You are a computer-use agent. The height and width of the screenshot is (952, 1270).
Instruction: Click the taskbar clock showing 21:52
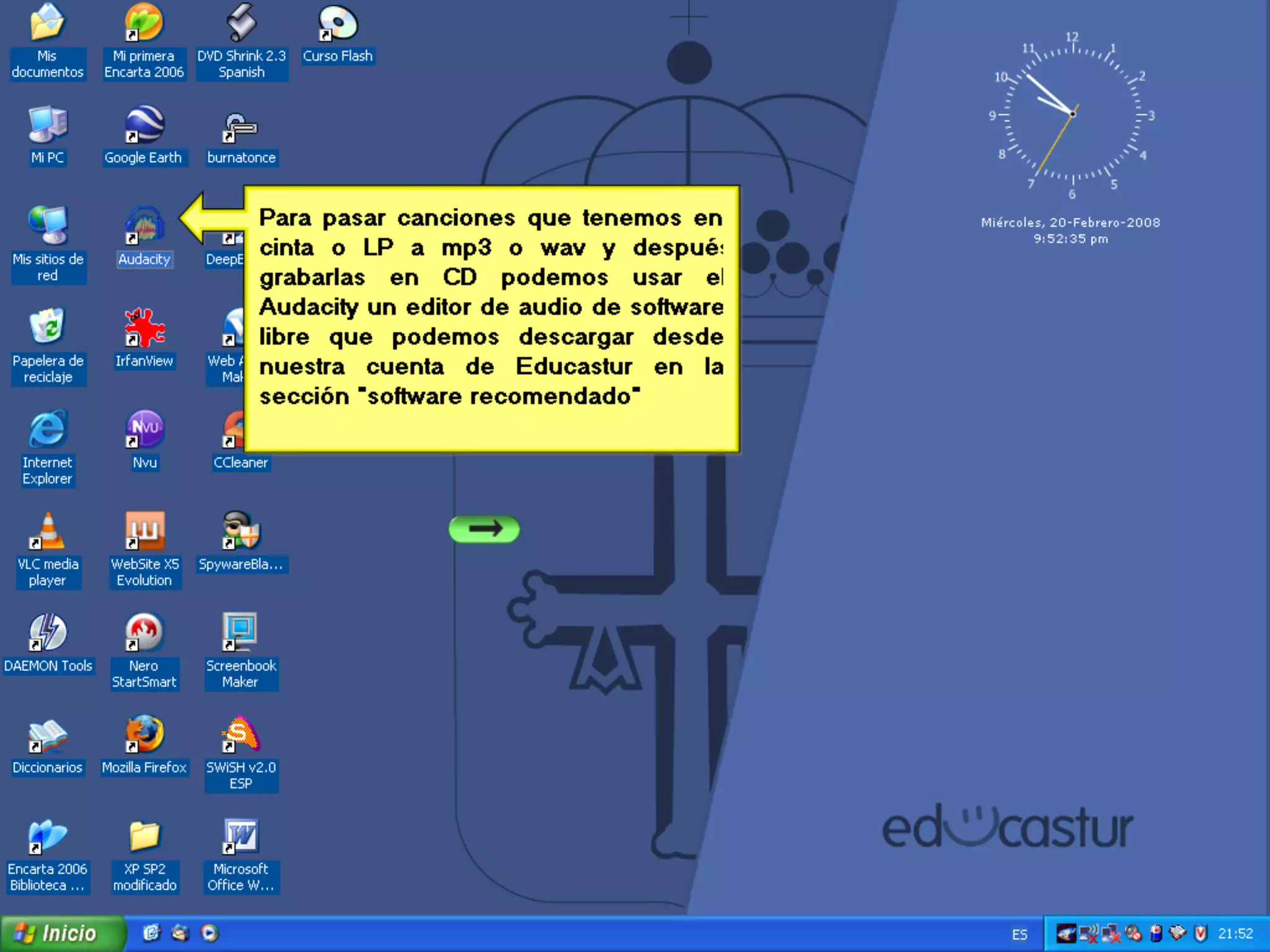[1235, 933]
